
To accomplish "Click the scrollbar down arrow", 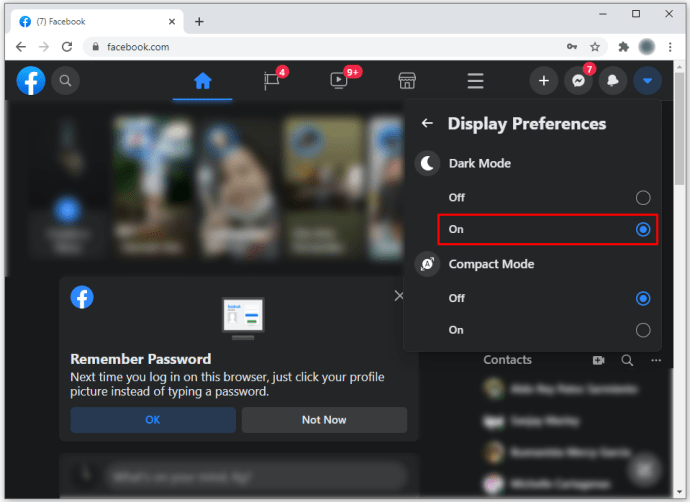I will (679, 492).
